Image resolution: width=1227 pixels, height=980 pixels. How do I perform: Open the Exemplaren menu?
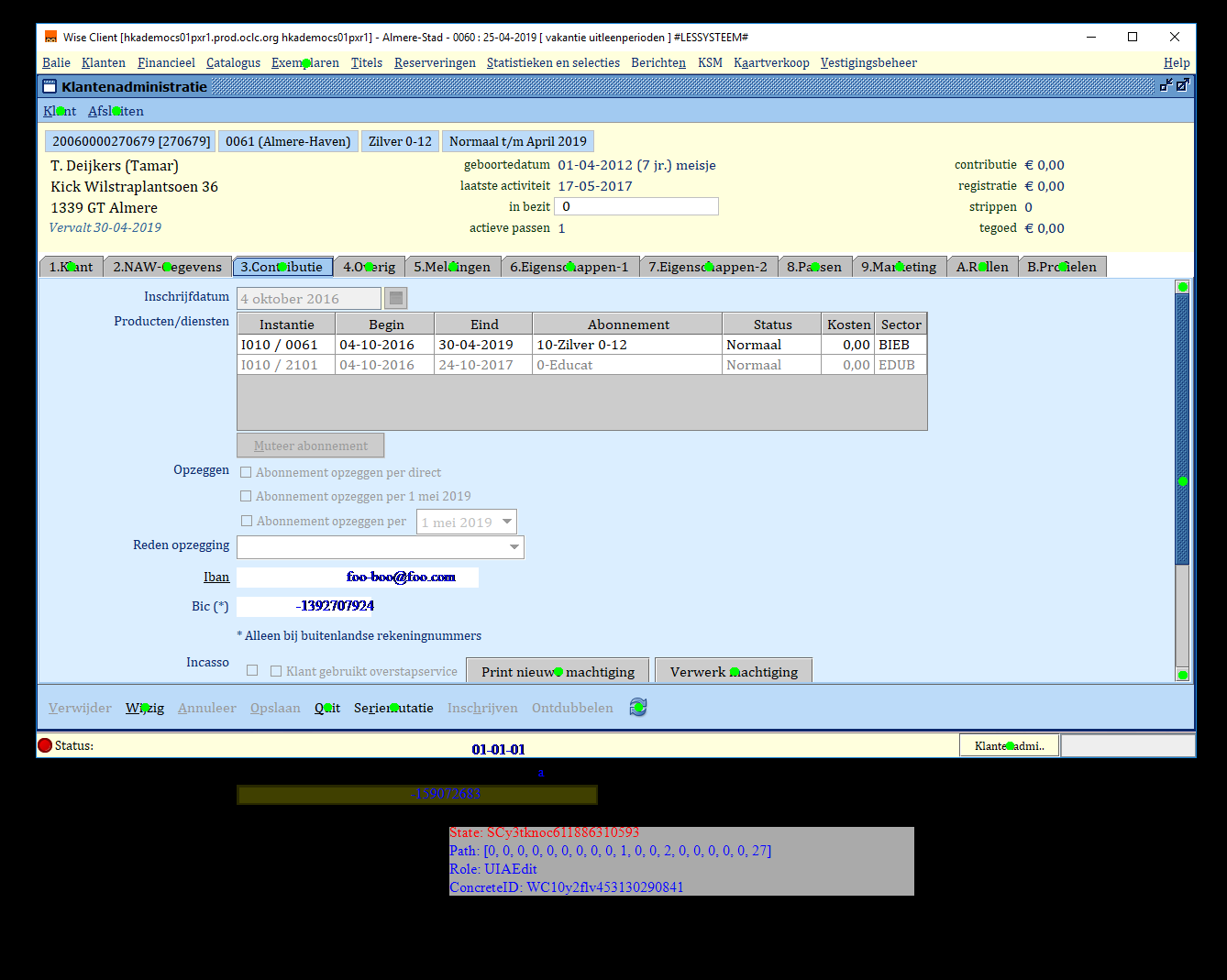pyautogui.click(x=305, y=62)
